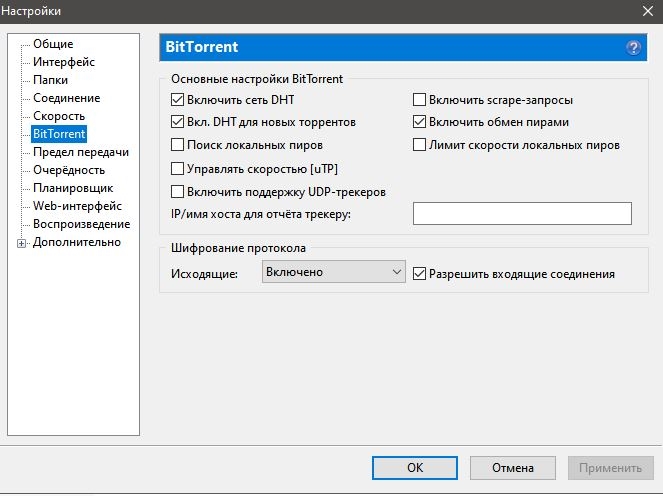Viewport: 663px width, 496px height.
Task: Toggle Разрешить входящие соединения checkbox
Action: [420, 273]
